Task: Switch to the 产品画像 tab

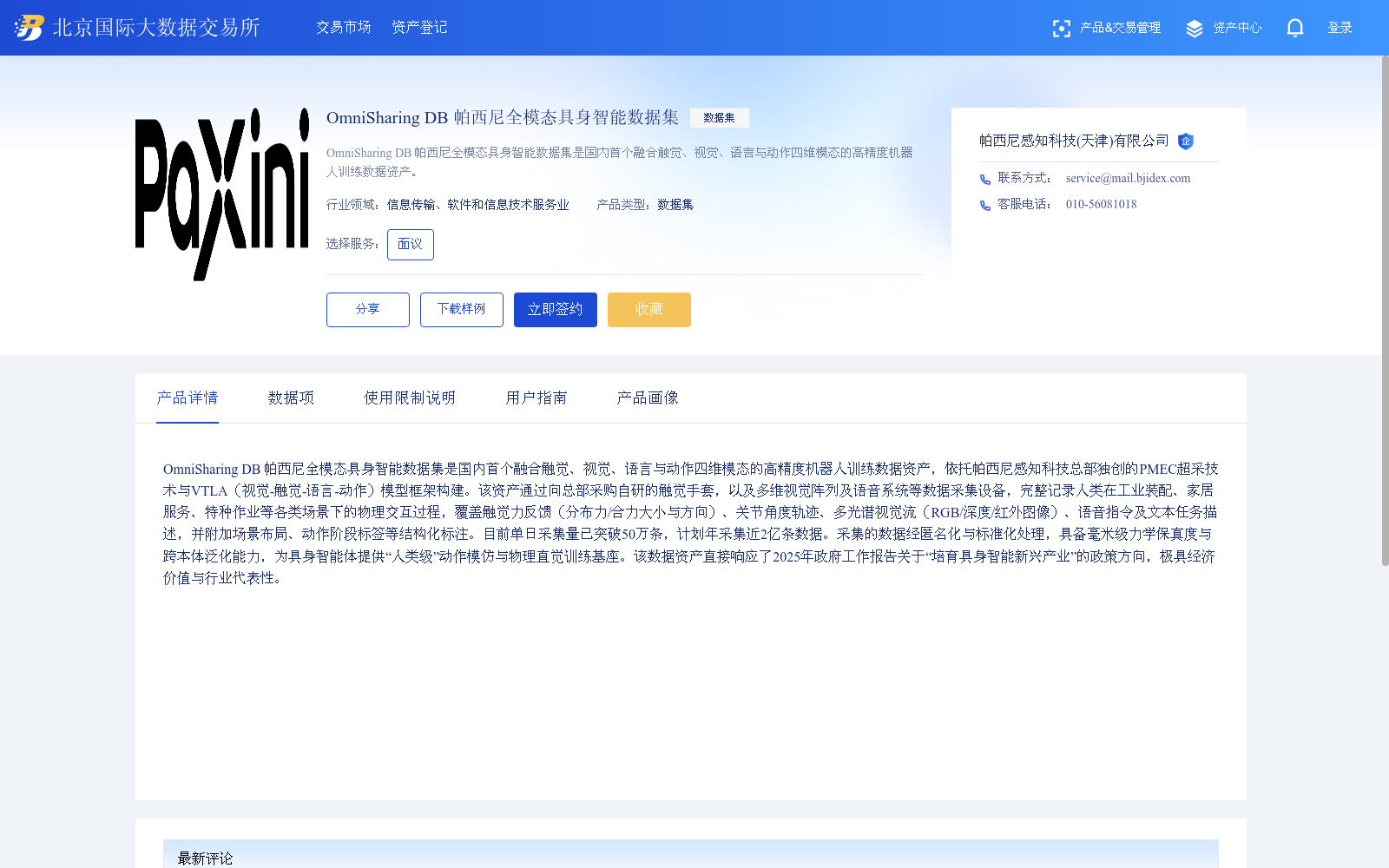Action: point(648,398)
